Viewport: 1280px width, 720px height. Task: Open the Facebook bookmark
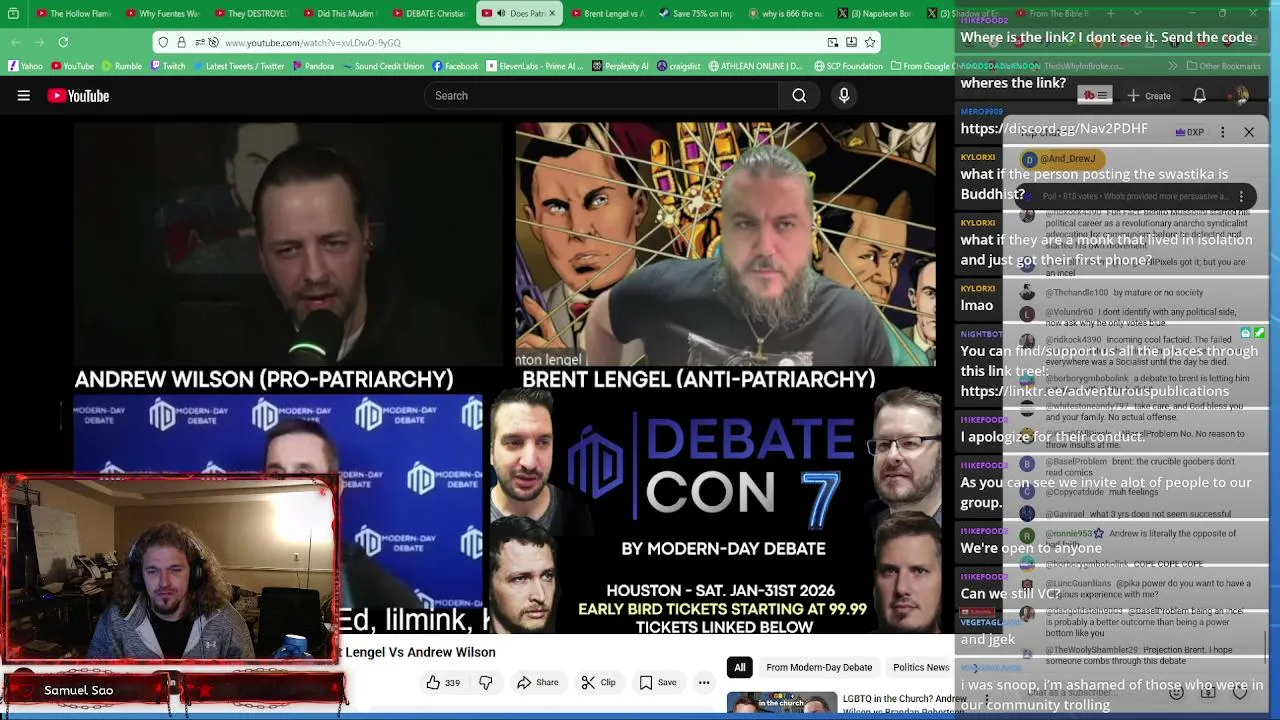(x=455, y=66)
